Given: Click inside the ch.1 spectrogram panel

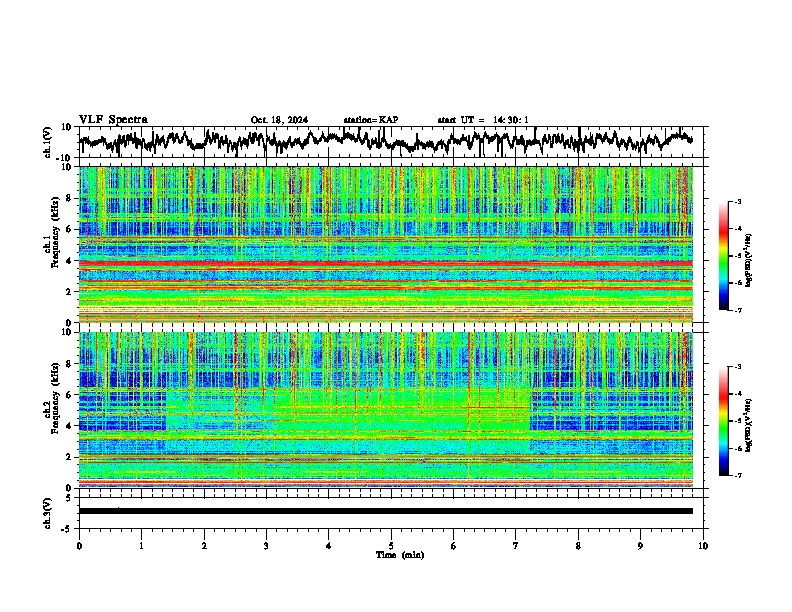Looking at the screenshot, I should coord(386,244).
